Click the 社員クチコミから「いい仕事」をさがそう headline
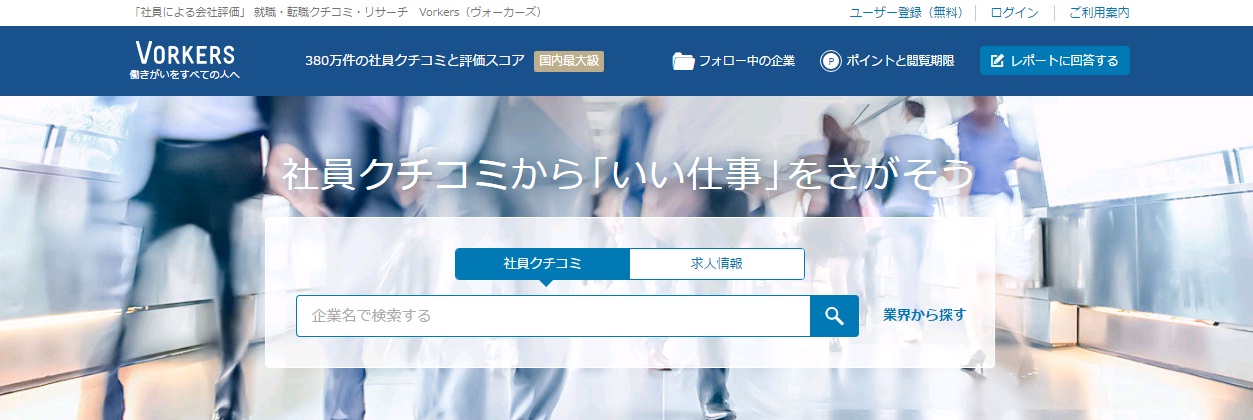The width and height of the screenshot is (1253, 420). pyautogui.click(x=628, y=174)
